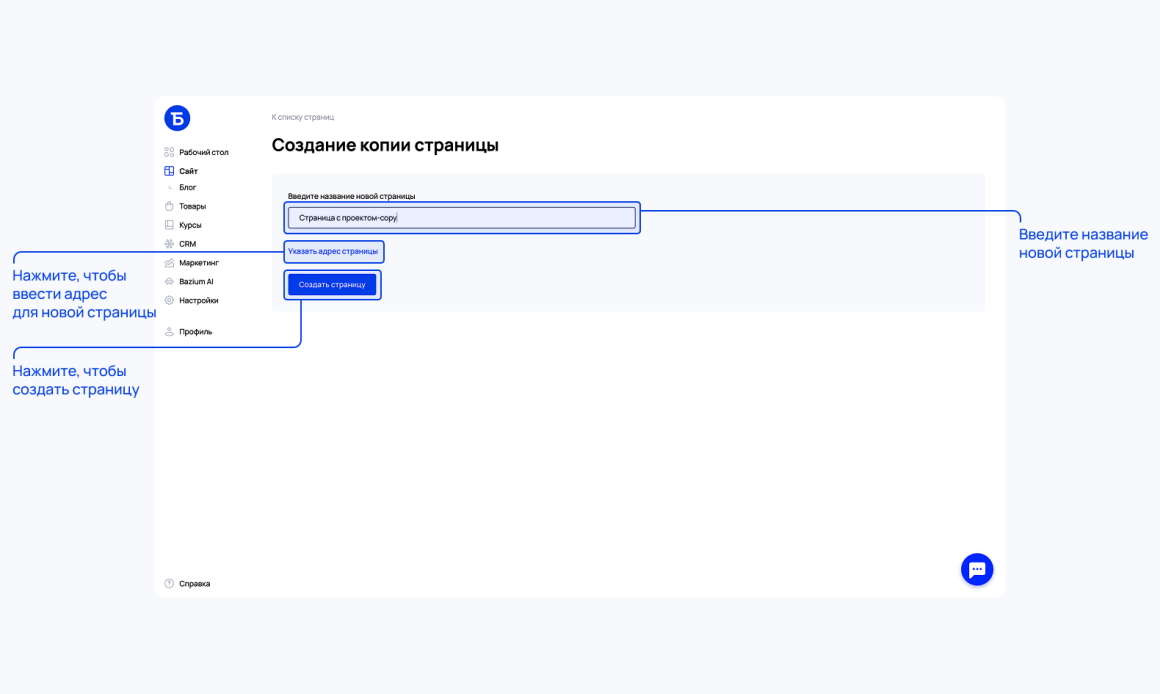Click the Bazium AI icon
Viewport: 1160px width, 694px height.
point(169,281)
